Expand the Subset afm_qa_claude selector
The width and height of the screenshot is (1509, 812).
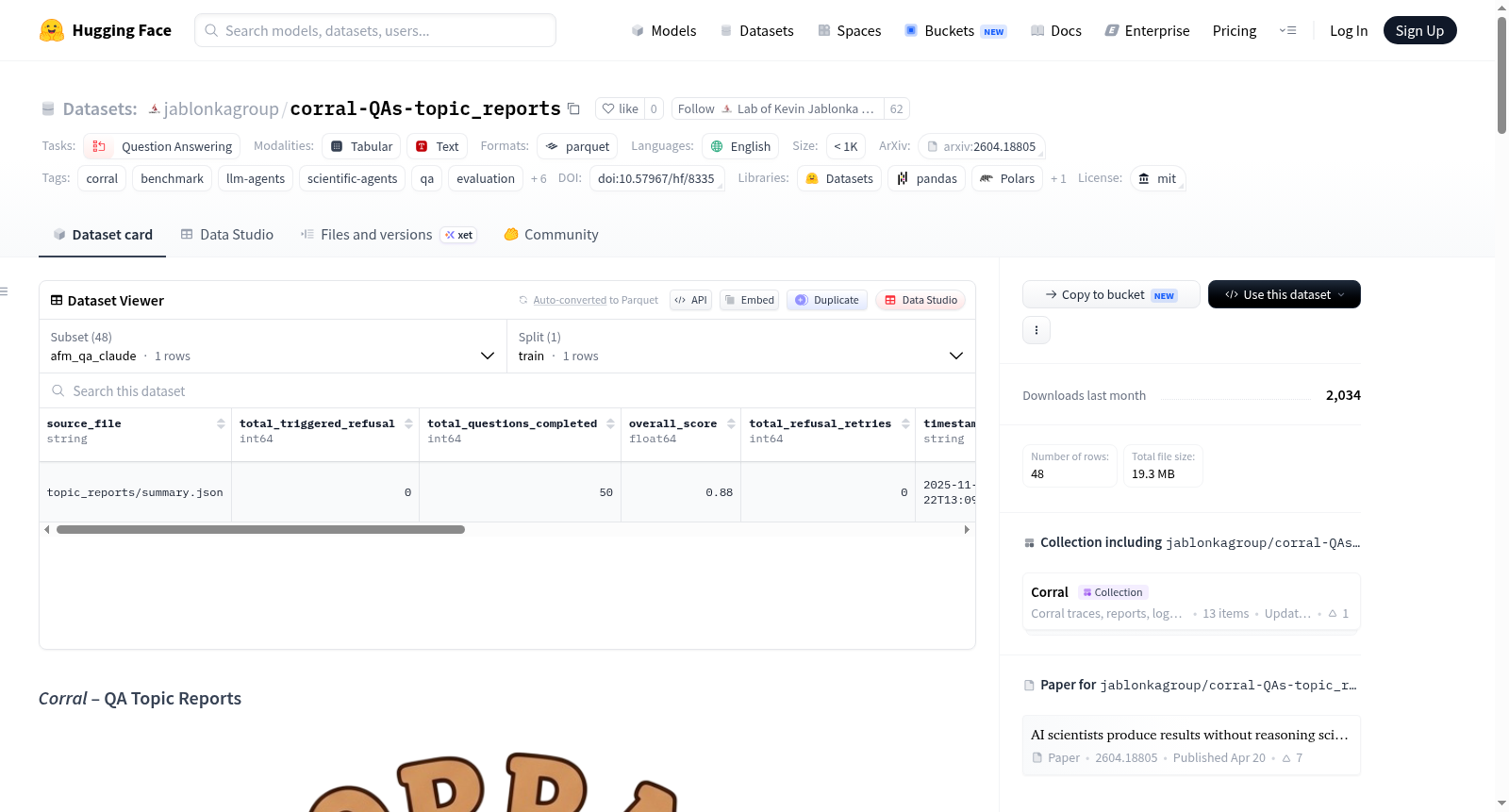[273, 346]
